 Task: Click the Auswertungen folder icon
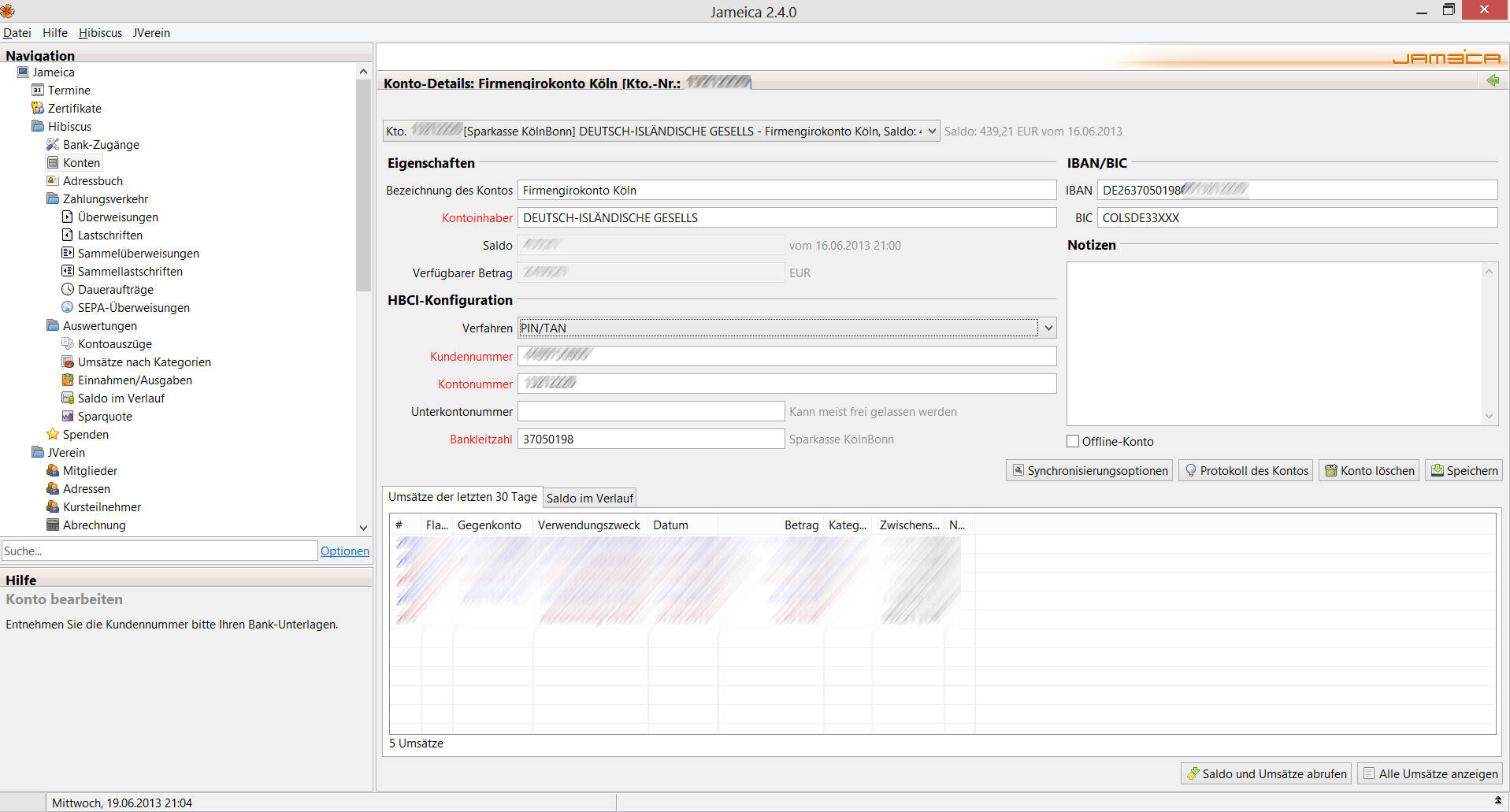(x=53, y=325)
